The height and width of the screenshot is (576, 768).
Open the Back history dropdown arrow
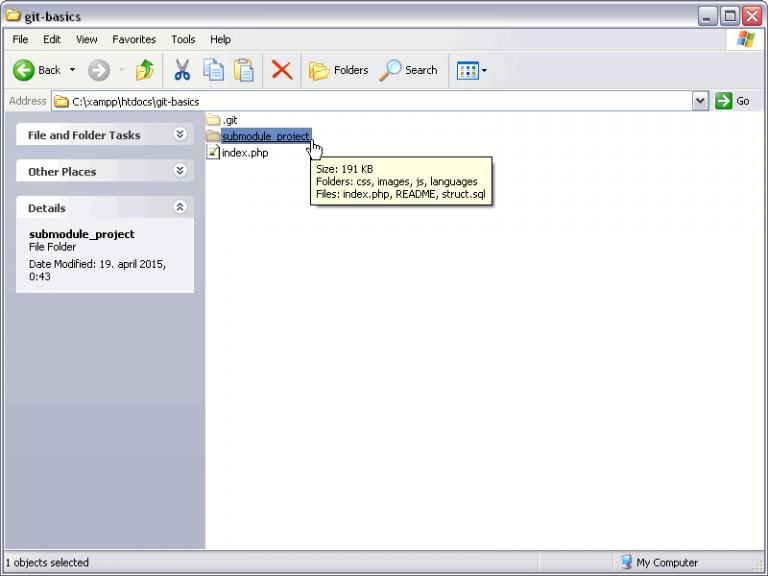[72, 70]
